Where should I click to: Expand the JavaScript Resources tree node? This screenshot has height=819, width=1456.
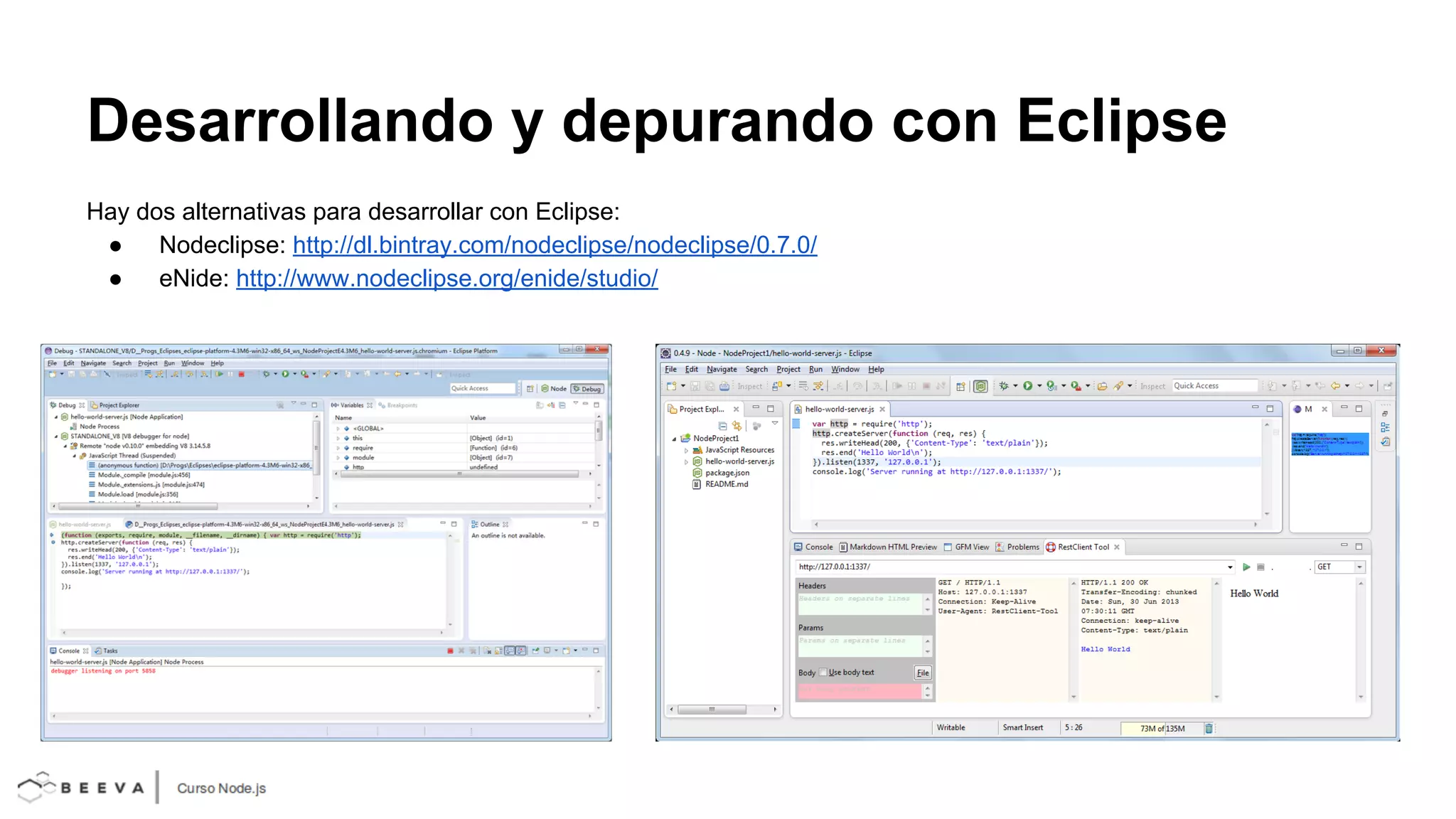(686, 450)
